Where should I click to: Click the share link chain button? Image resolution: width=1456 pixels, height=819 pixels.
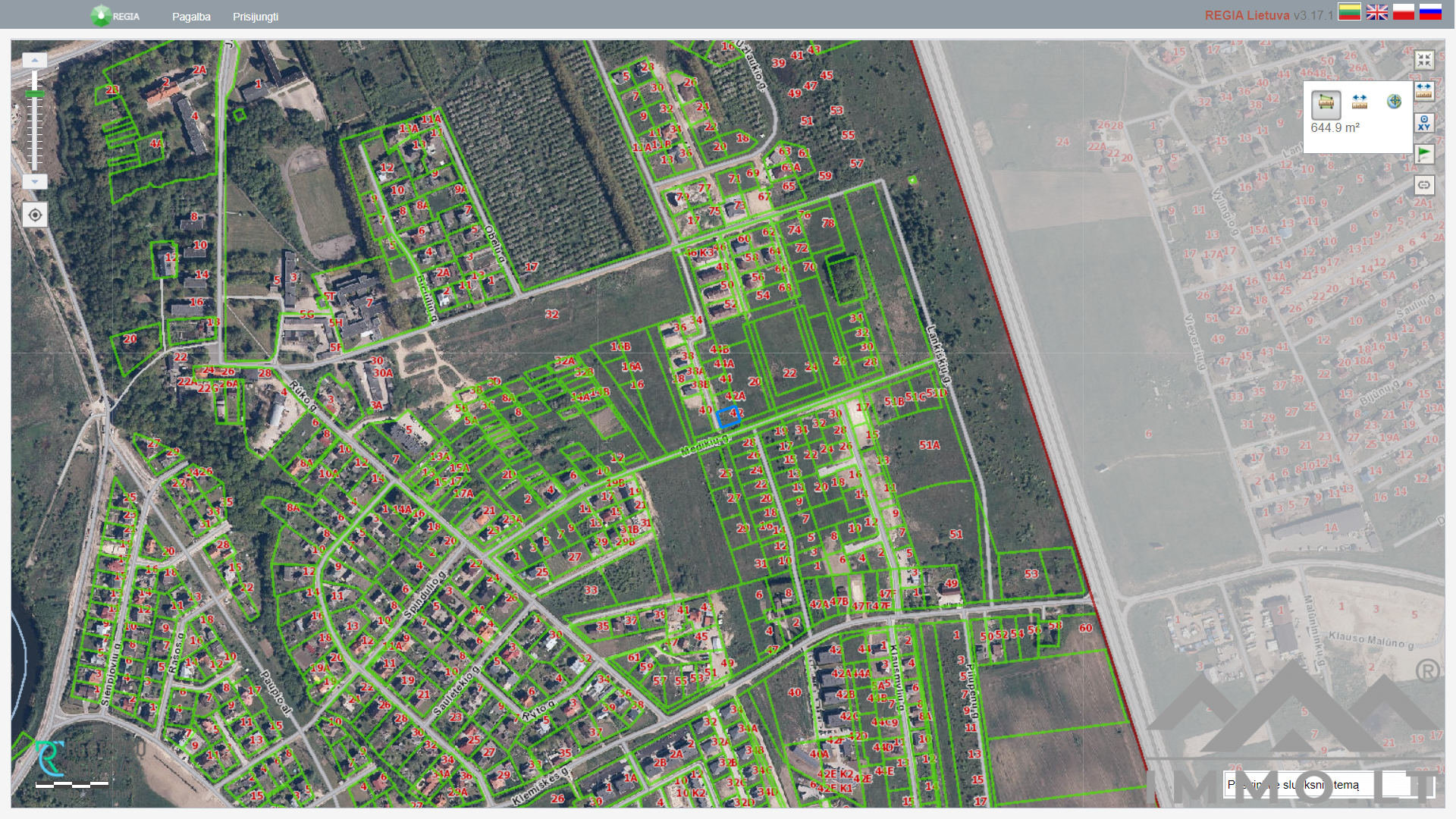pos(1424,185)
